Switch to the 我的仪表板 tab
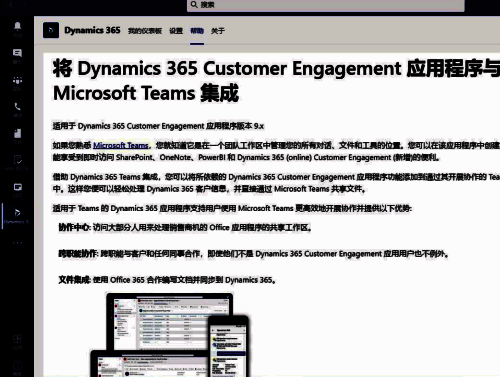Screen dimensions: 500x377 pos(145,31)
